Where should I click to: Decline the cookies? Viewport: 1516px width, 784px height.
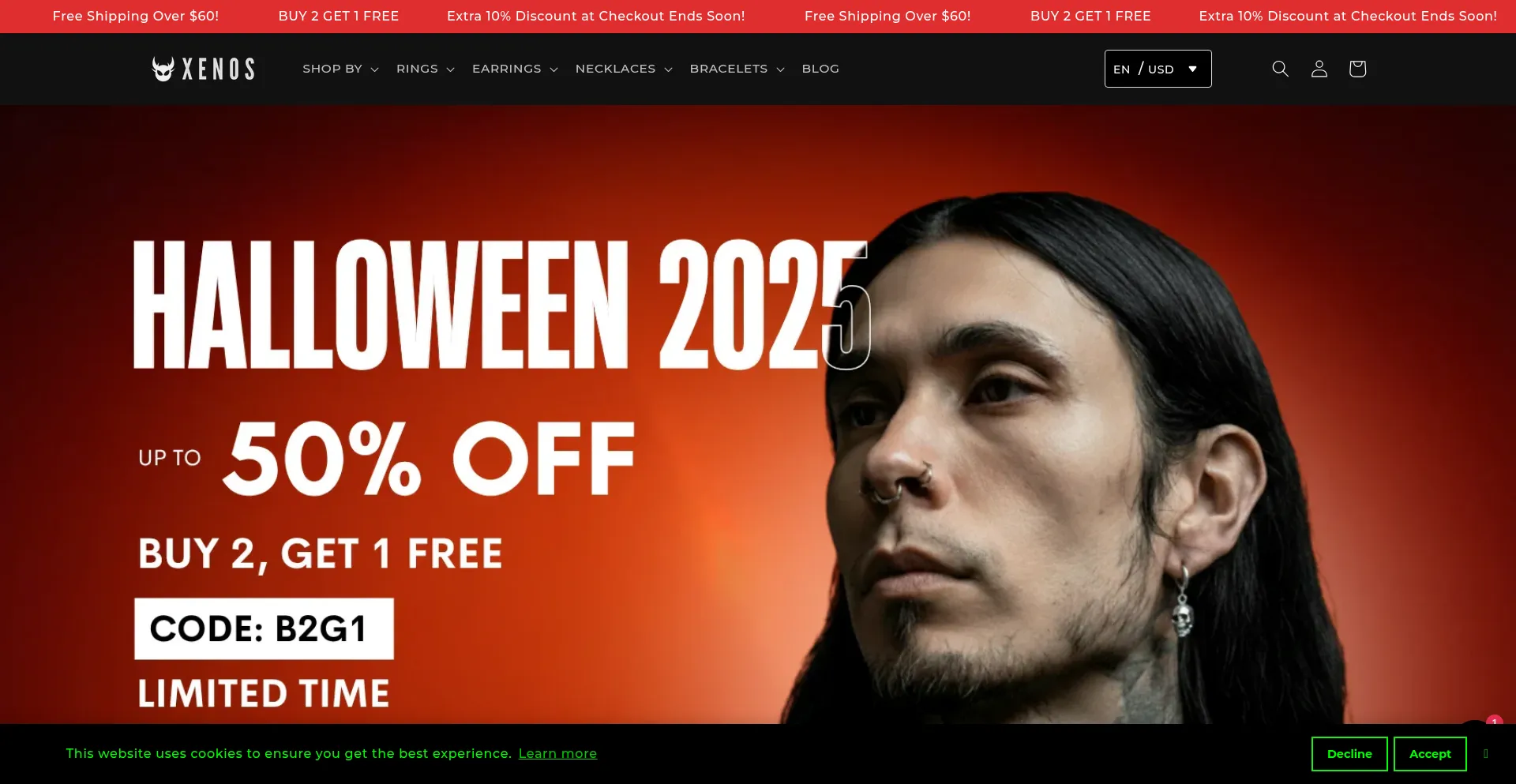tap(1349, 754)
